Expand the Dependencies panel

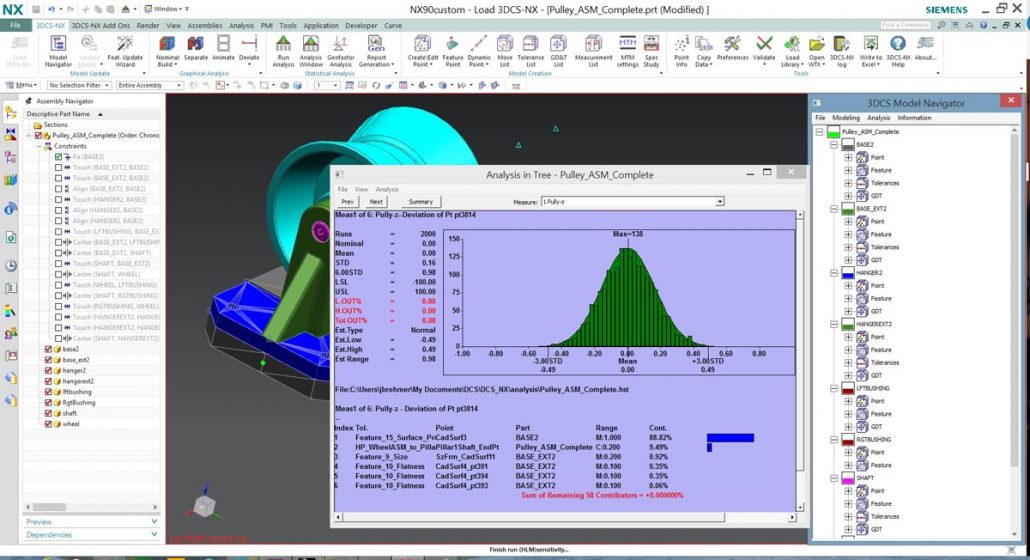tap(80, 535)
